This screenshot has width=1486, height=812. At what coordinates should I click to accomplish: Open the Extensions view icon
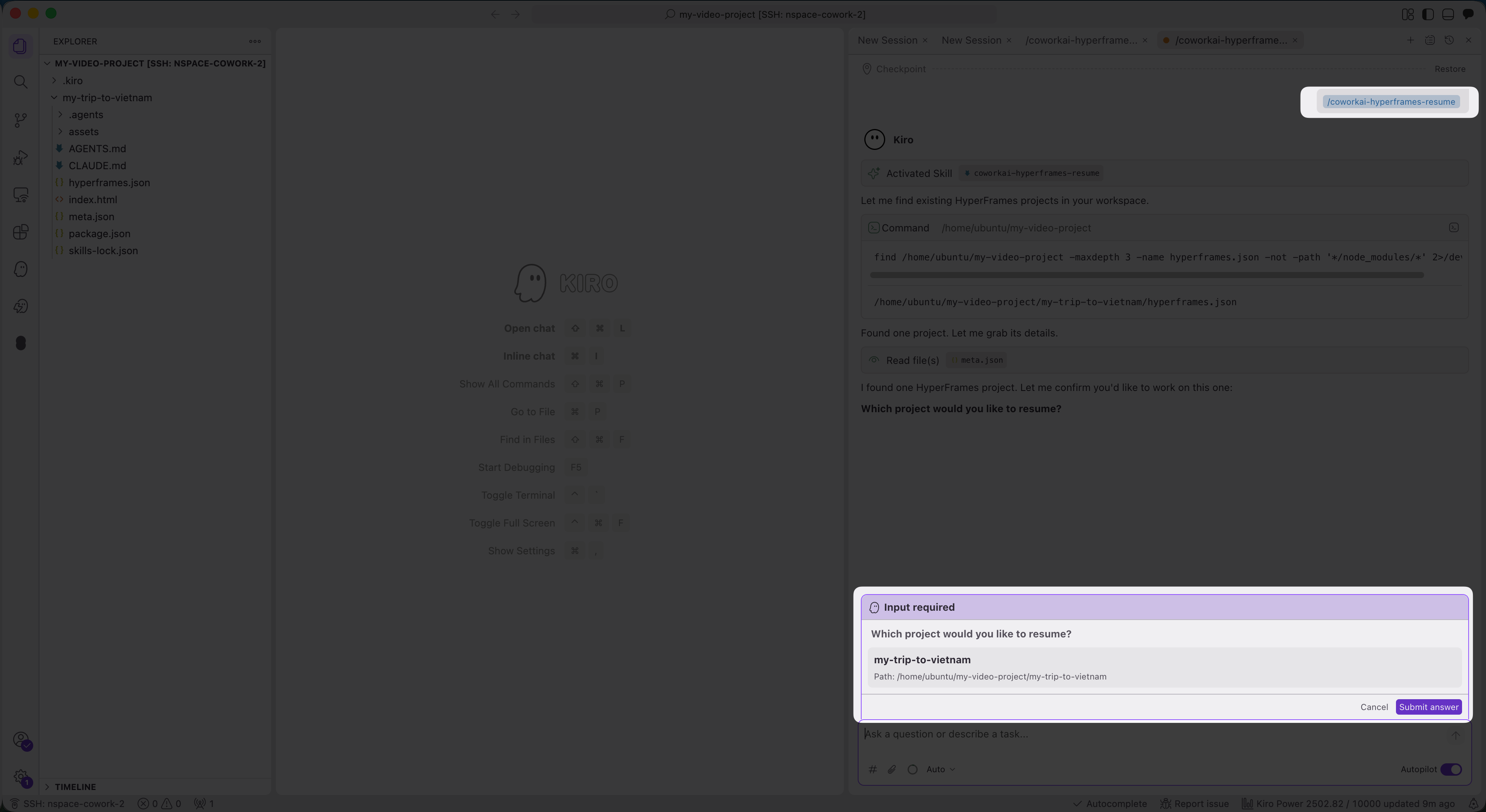click(x=21, y=232)
